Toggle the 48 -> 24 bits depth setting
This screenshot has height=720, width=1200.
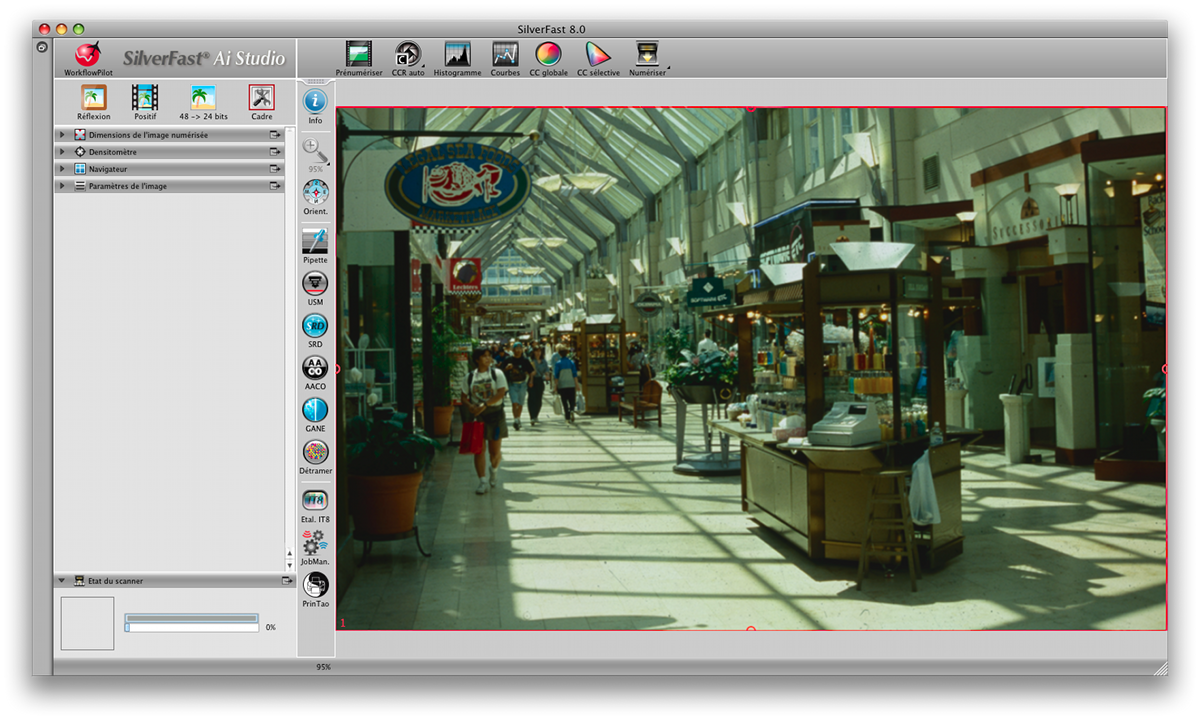point(203,98)
